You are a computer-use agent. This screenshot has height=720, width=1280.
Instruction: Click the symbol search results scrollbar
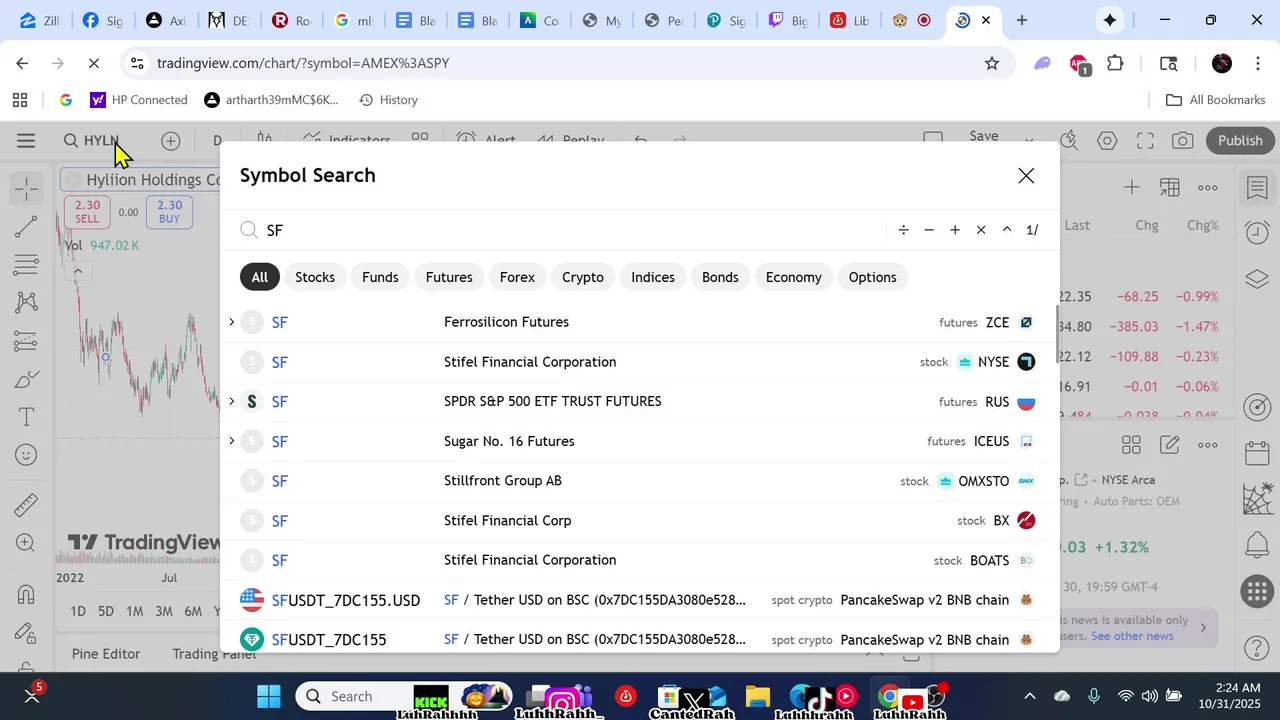[x=1056, y=335]
